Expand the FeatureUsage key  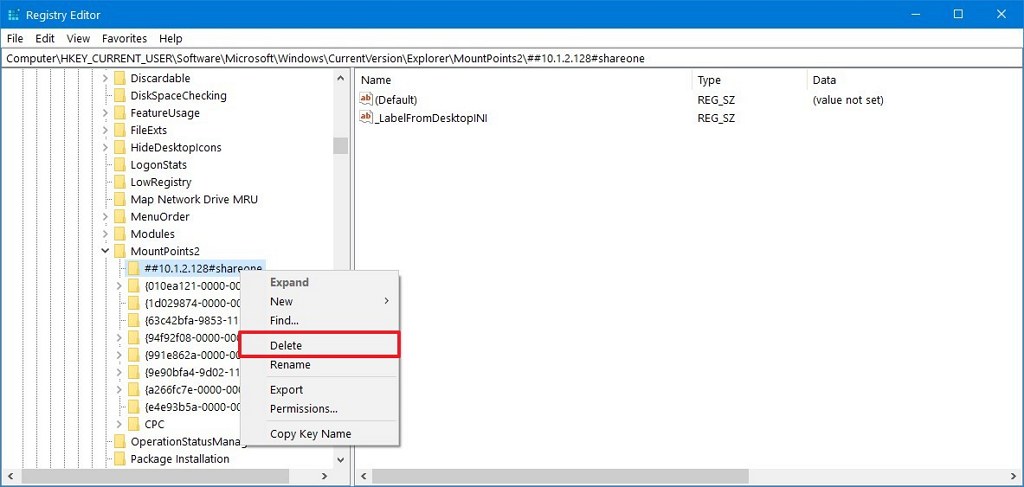(x=105, y=113)
